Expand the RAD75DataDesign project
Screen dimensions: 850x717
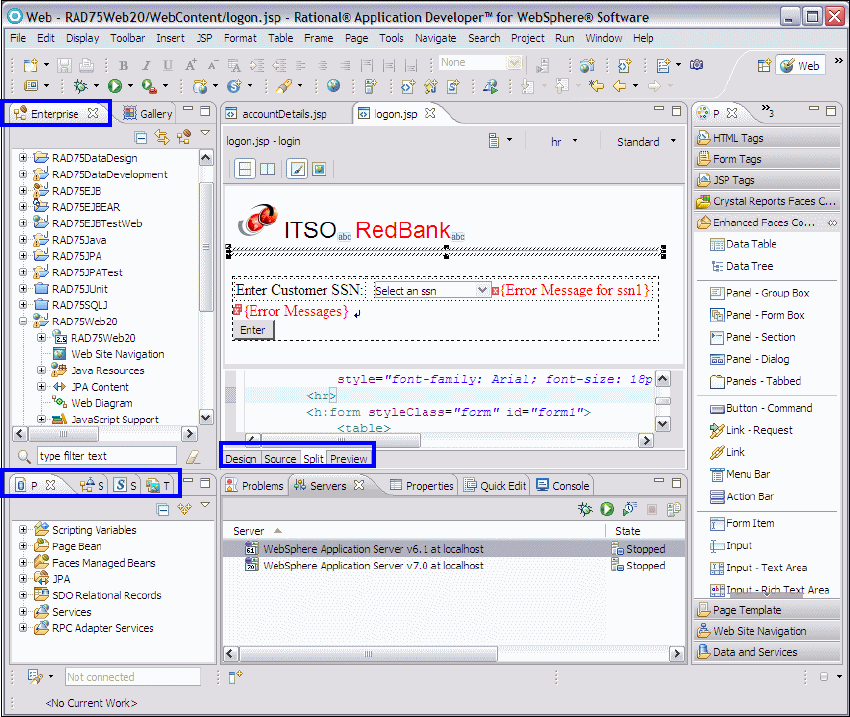click(x=23, y=158)
